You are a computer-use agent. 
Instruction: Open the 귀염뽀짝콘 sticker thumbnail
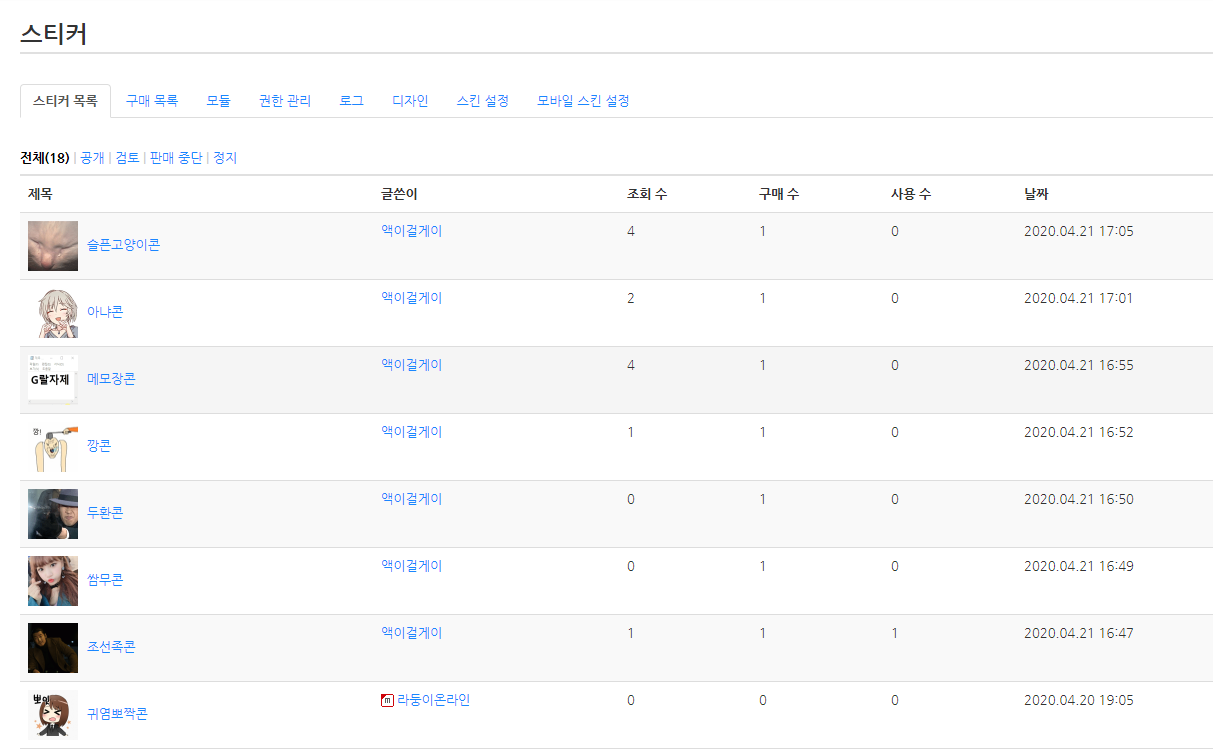point(53,715)
